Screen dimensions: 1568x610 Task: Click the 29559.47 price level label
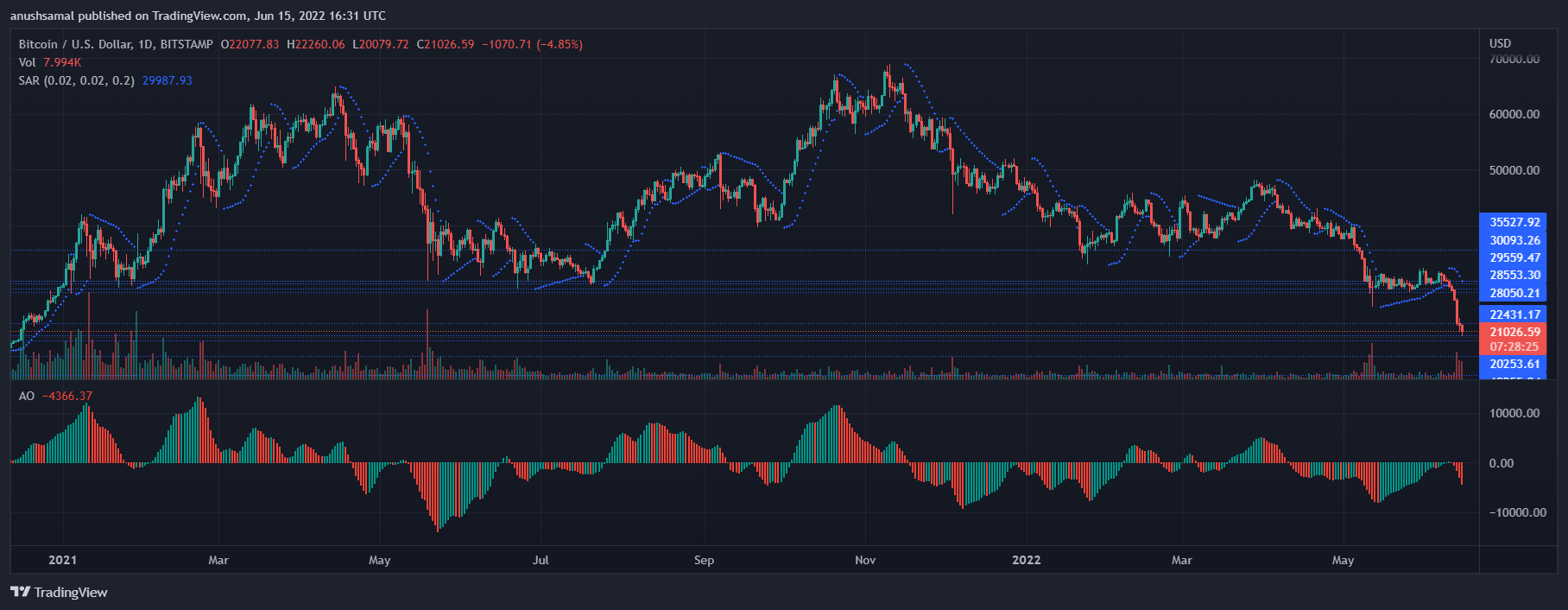1513,257
